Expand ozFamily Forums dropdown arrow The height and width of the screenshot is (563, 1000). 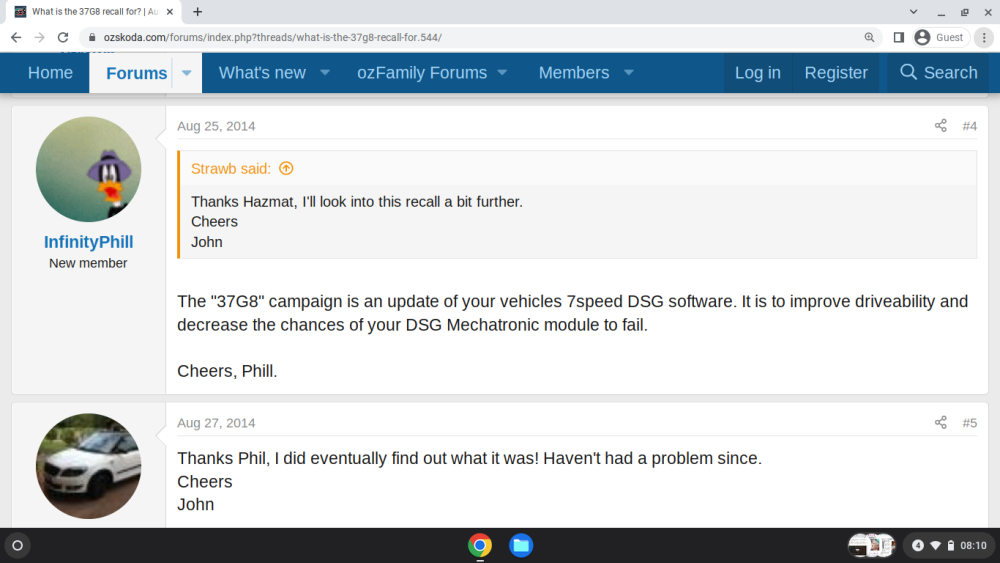(x=502, y=73)
